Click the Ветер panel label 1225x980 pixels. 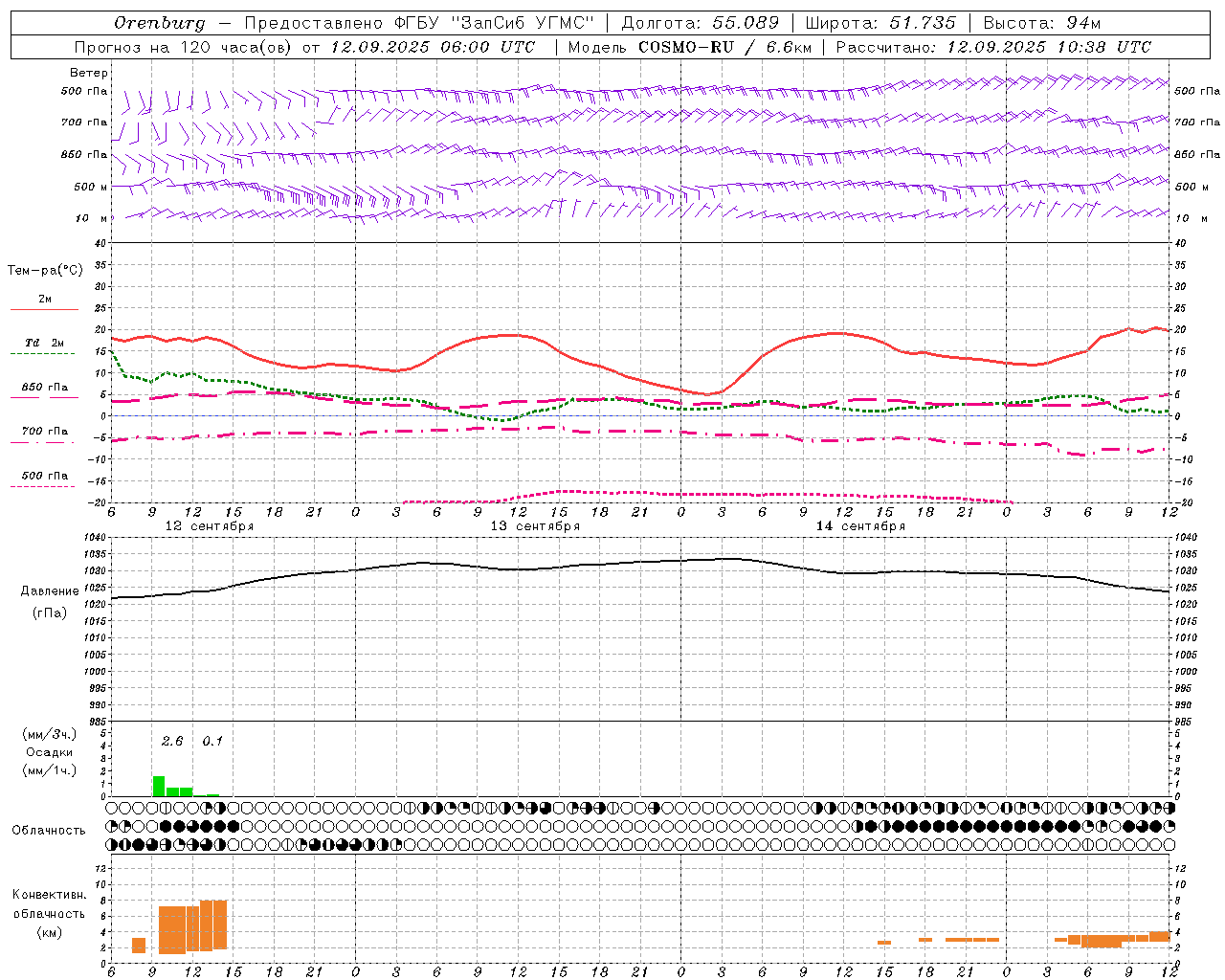coord(89,73)
